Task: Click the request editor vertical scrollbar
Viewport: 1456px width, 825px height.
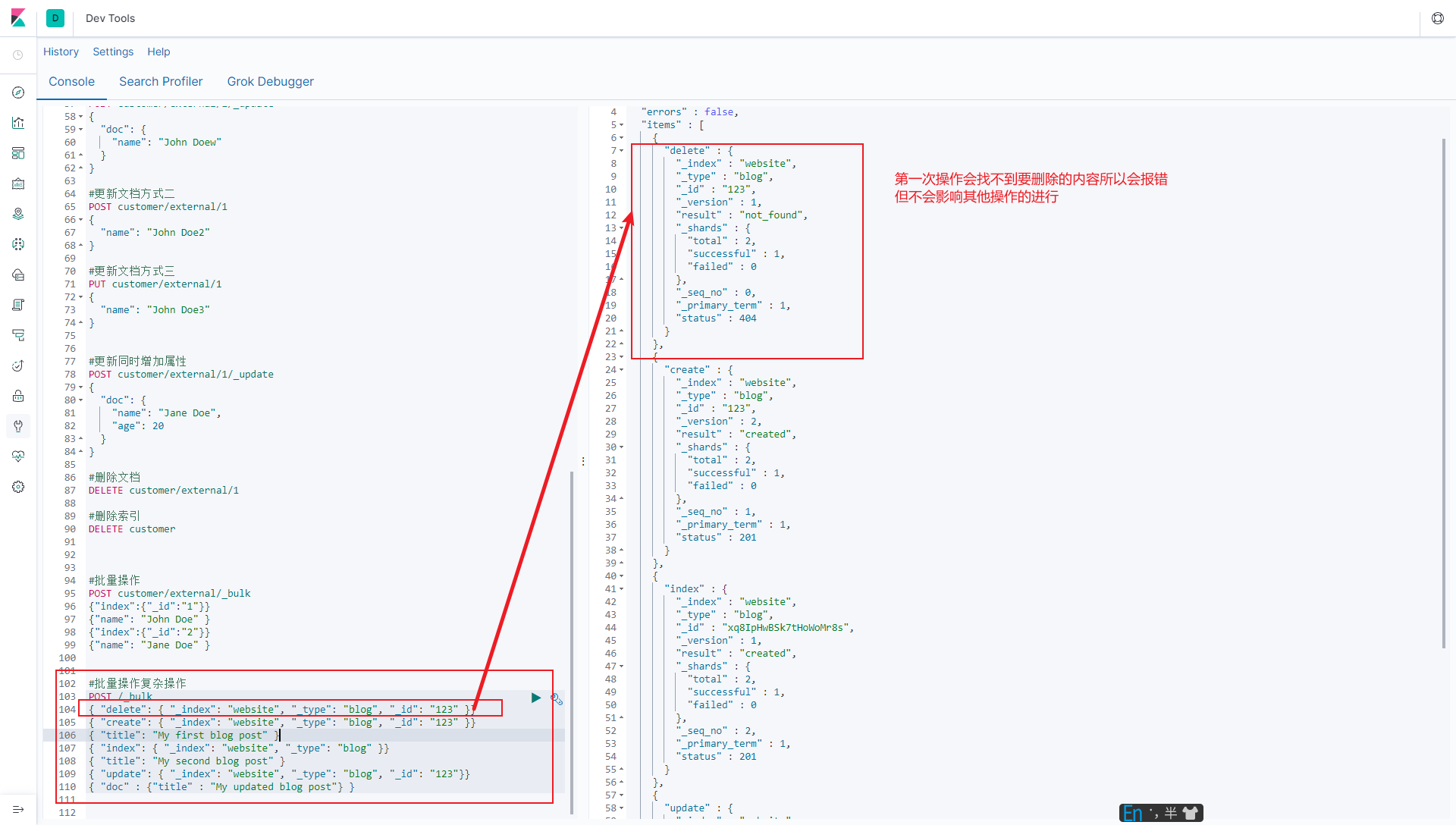Action: pyautogui.click(x=572, y=642)
